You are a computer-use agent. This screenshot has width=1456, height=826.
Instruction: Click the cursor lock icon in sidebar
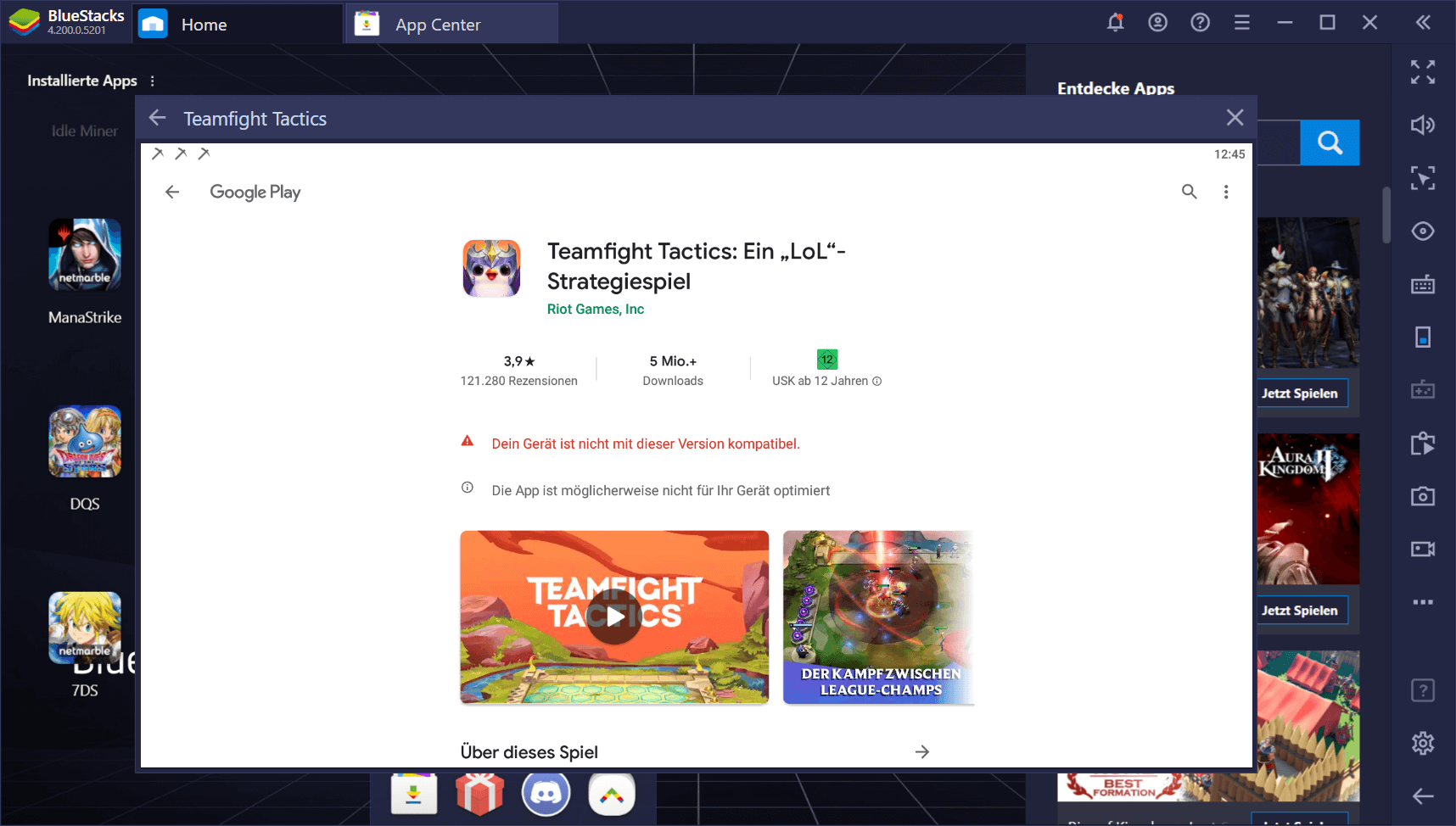(x=1423, y=178)
